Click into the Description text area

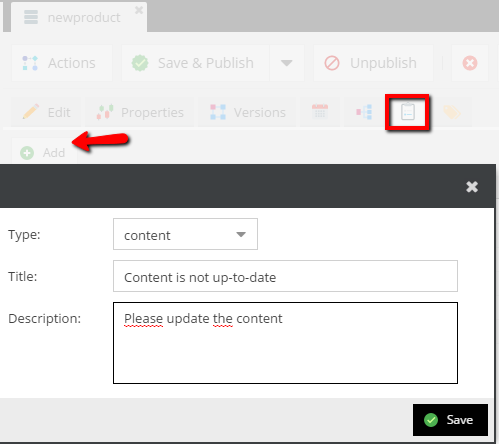point(285,343)
